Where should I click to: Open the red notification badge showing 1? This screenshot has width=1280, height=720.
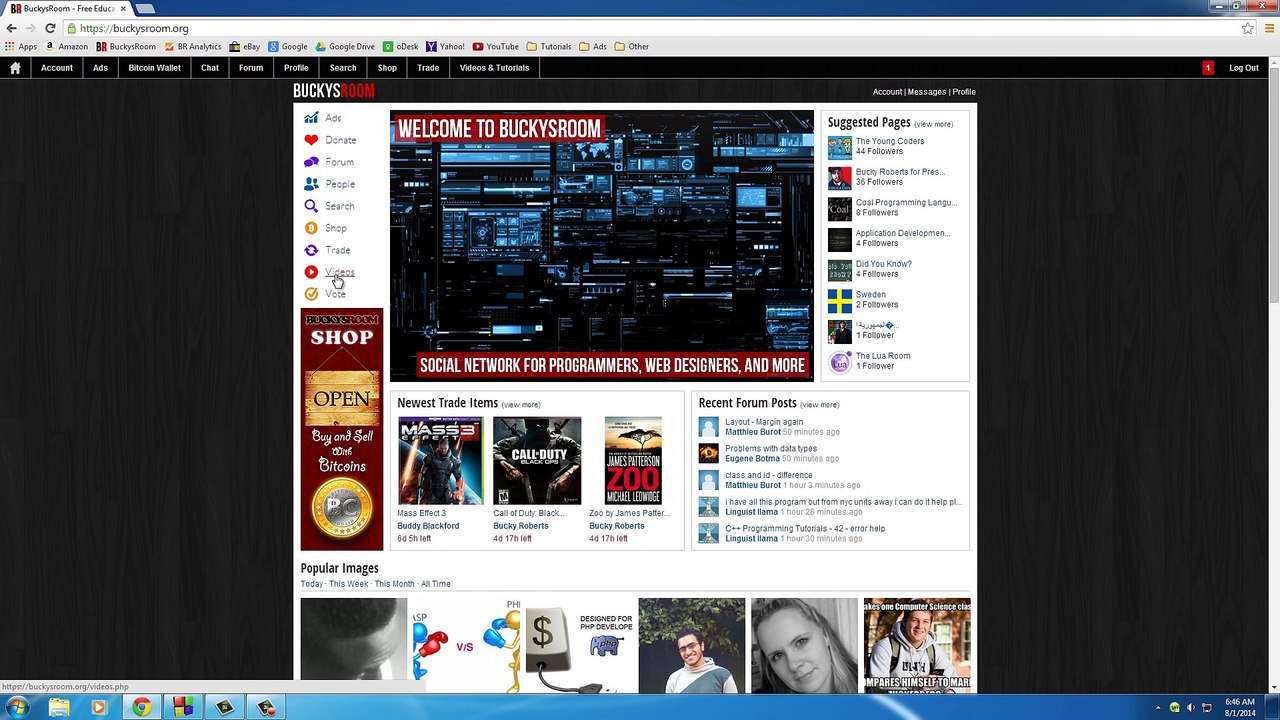pyautogui.click(x=1208, y=68)
